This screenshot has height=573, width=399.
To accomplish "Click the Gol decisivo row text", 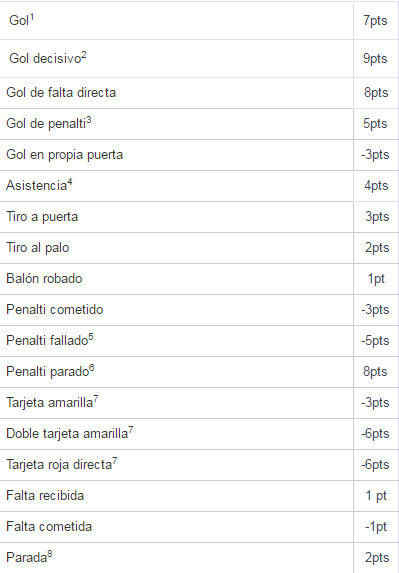I will click(x=45, y=58).
